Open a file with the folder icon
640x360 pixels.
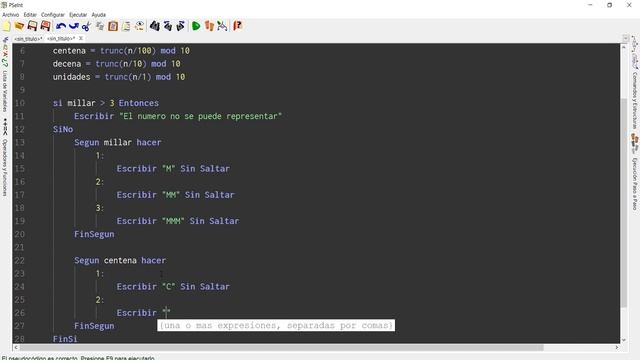click(19, 26)
